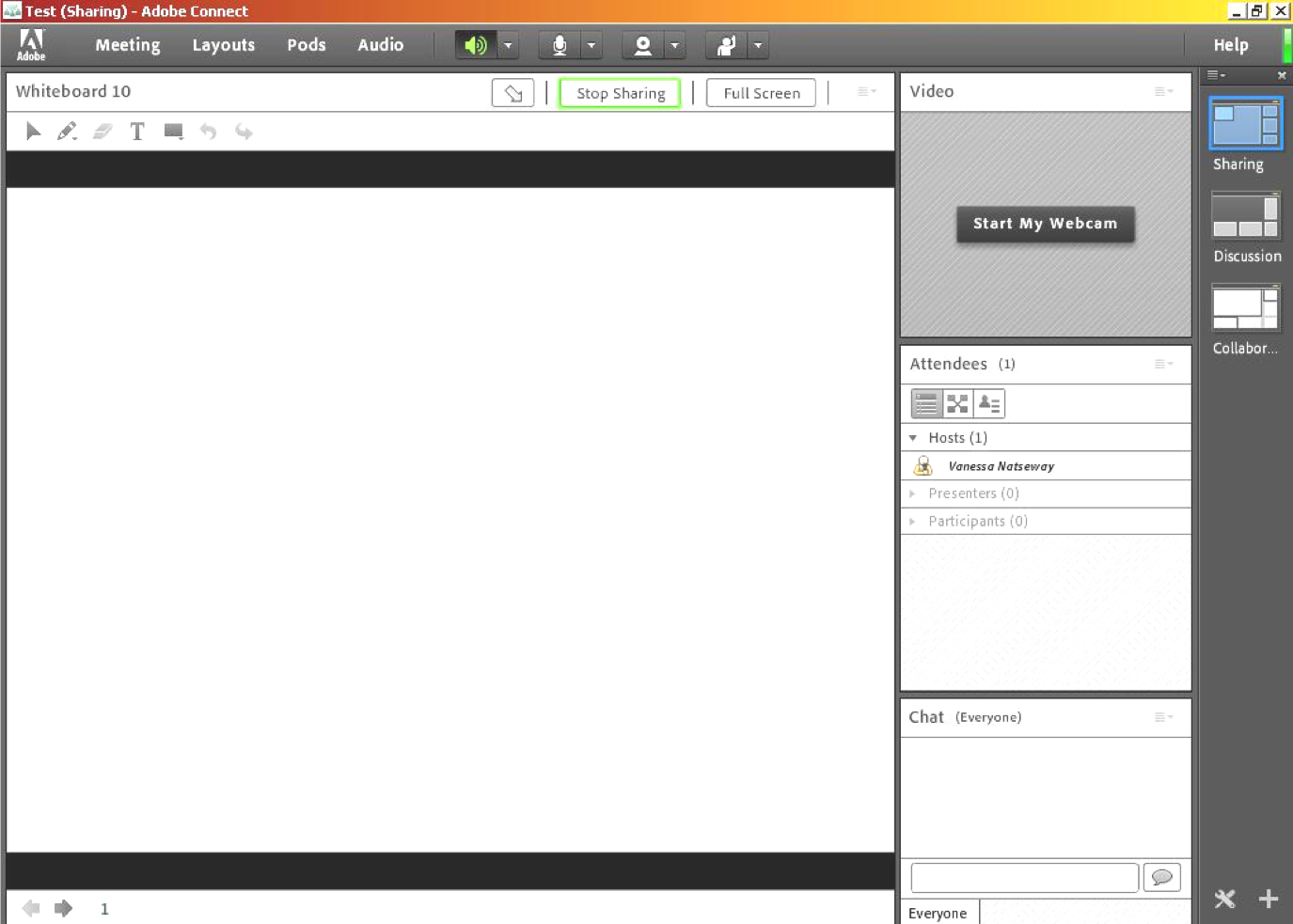Click the Redo arrow in whiteboard toolbar
Screen dimensions: 1293x924
[x=244, y=132]
